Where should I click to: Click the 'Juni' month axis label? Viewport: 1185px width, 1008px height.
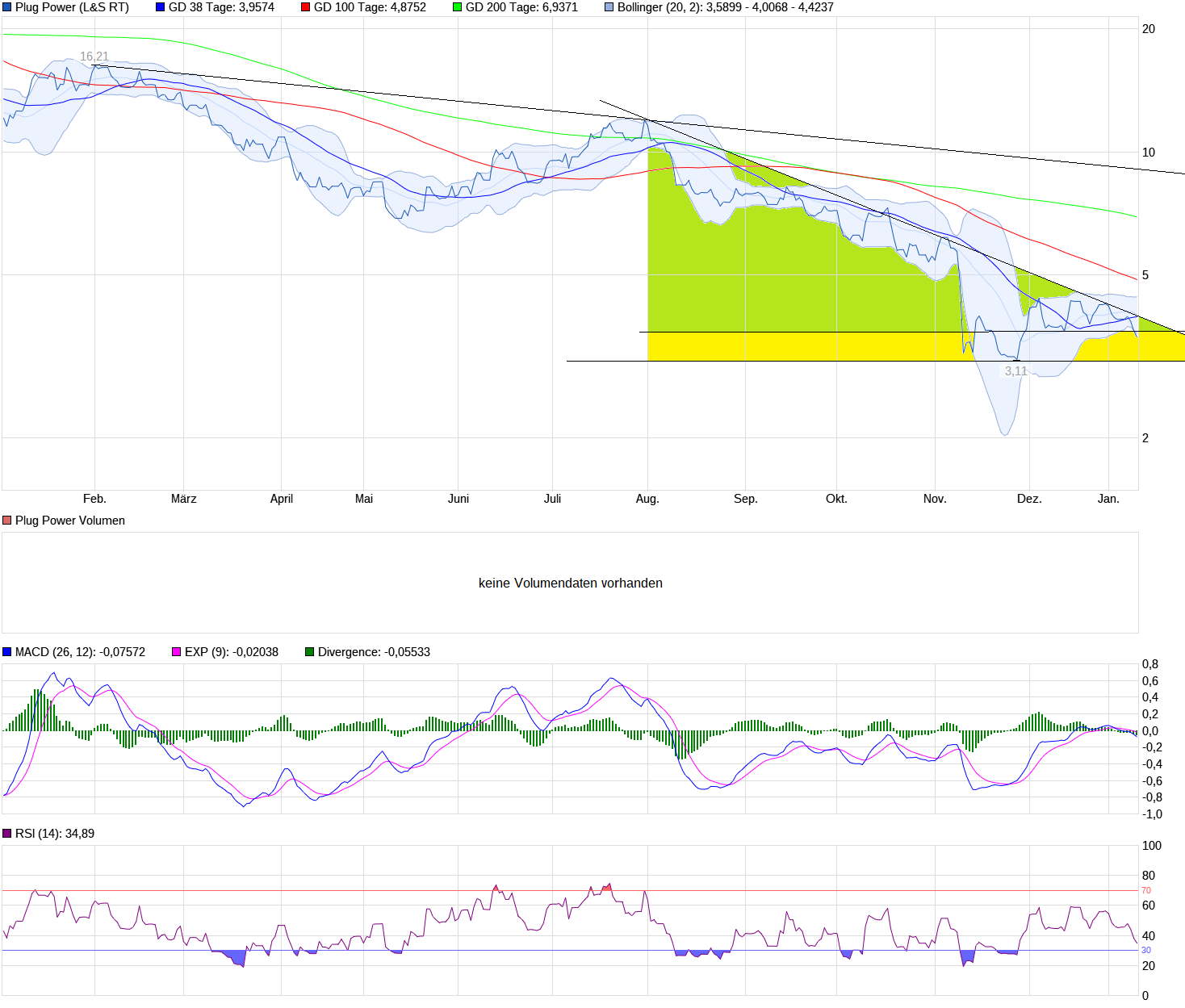pos(459,499)
